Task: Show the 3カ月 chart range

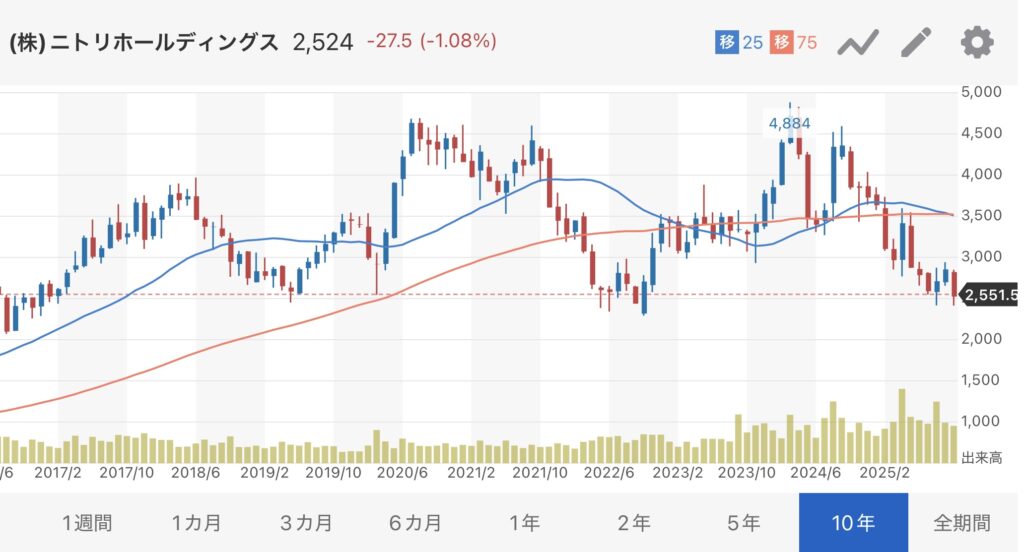Action: pos(306,522)
